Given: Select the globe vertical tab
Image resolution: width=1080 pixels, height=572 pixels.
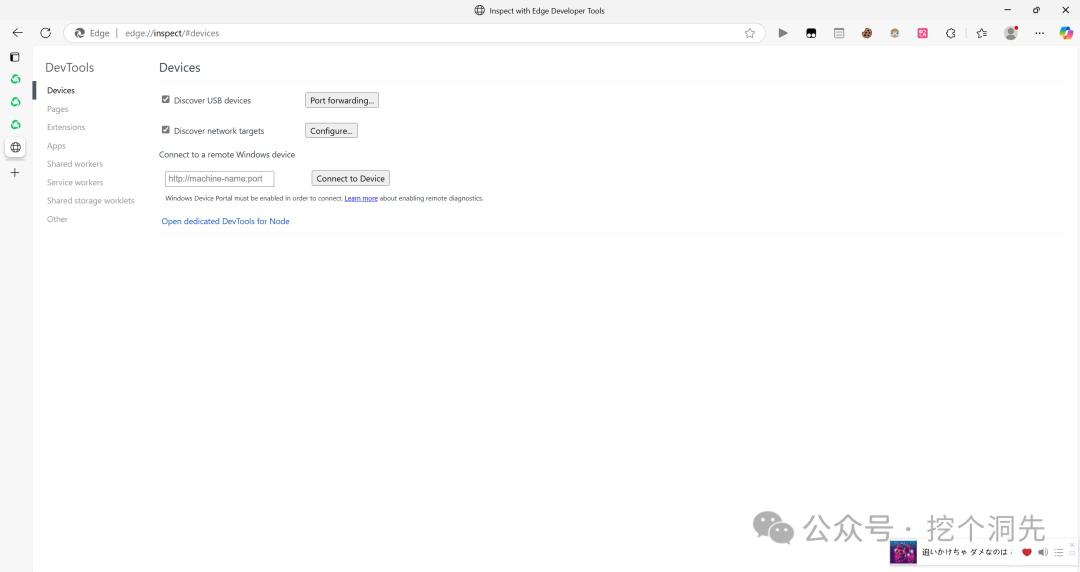Looking at the screenshot, I should 15,147.
